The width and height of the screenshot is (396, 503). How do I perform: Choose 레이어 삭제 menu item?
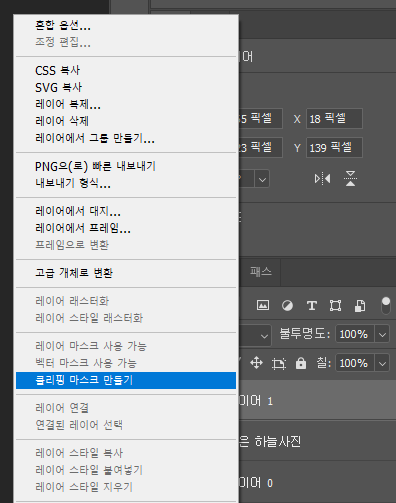pos(126,121)
